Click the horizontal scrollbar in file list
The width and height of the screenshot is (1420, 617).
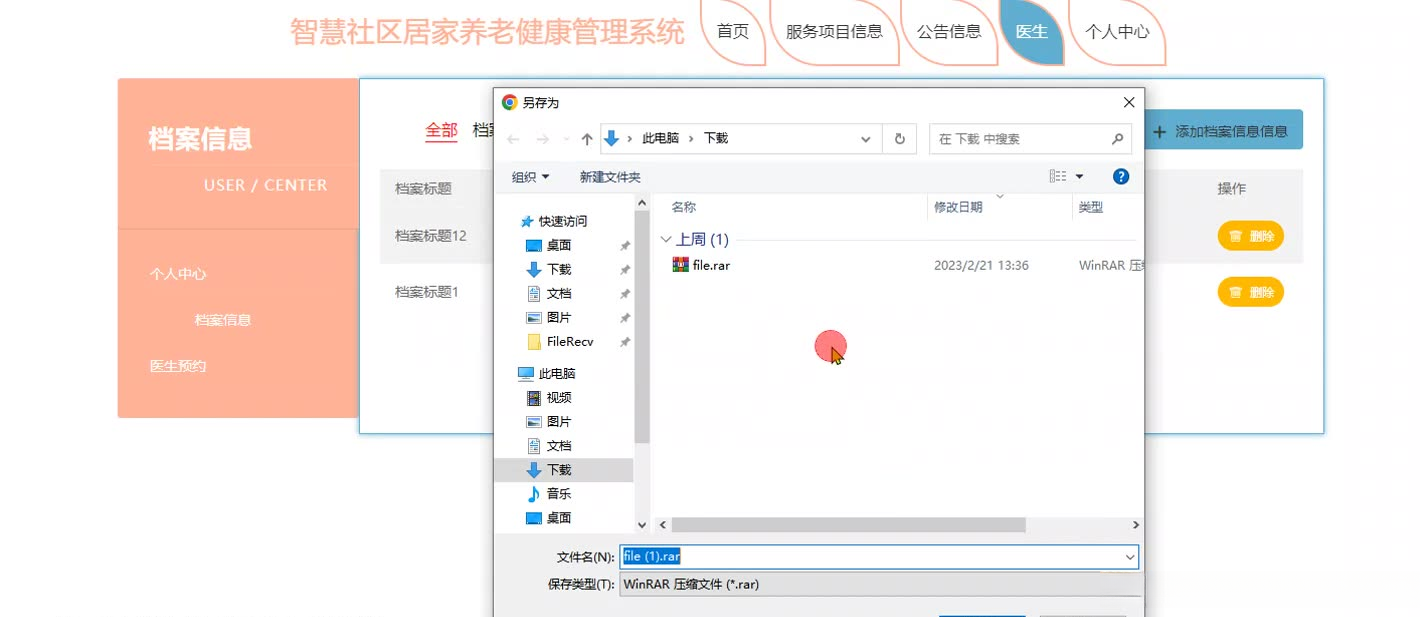pos(848,524)
